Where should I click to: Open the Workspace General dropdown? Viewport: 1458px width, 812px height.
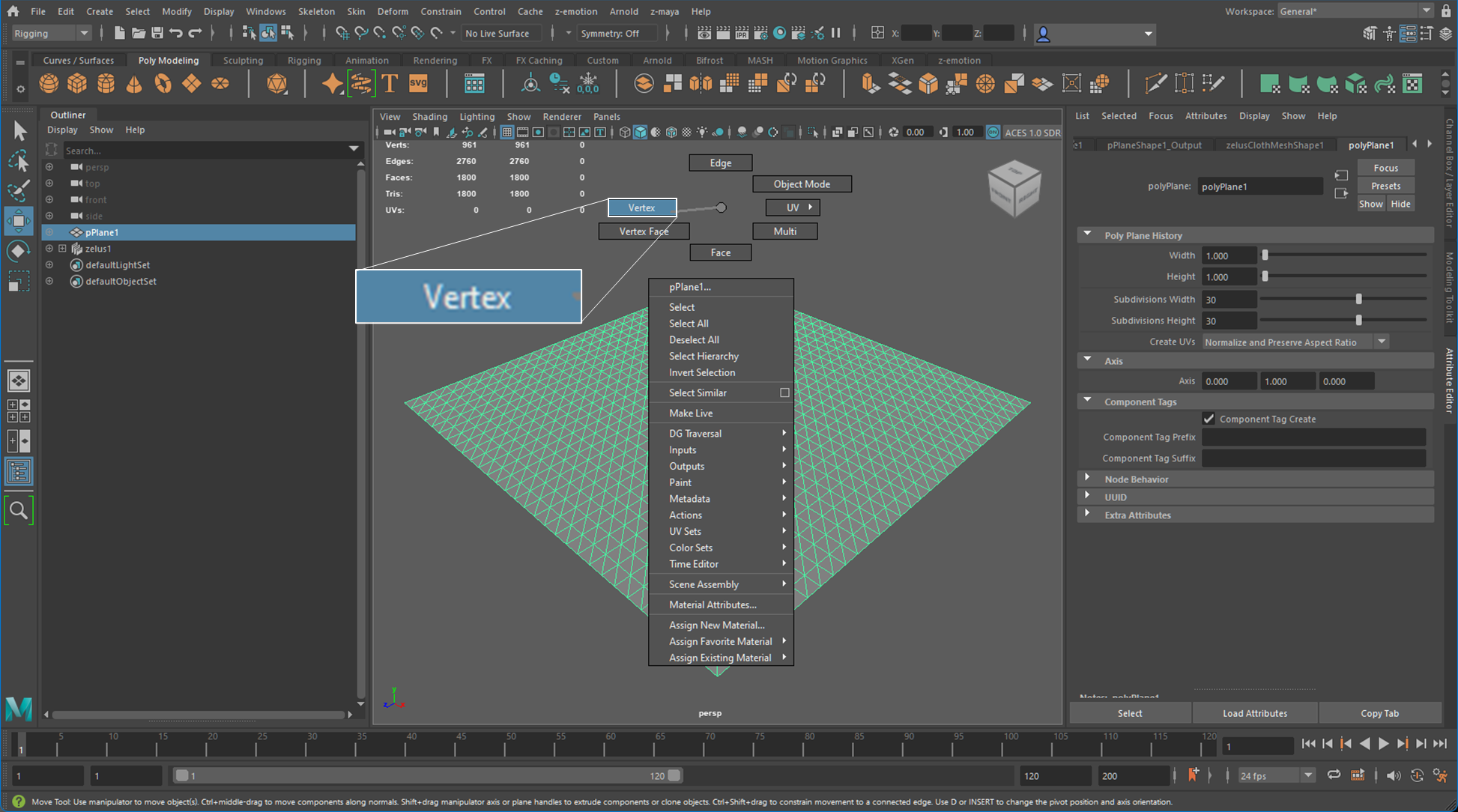pyautogui.click(x=1356, y=11)
